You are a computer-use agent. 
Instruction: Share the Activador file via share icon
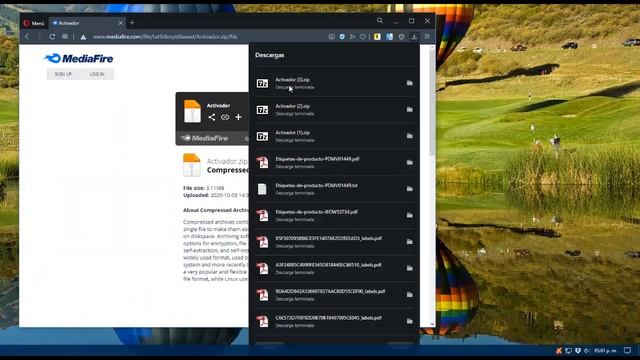pos(211,118)
